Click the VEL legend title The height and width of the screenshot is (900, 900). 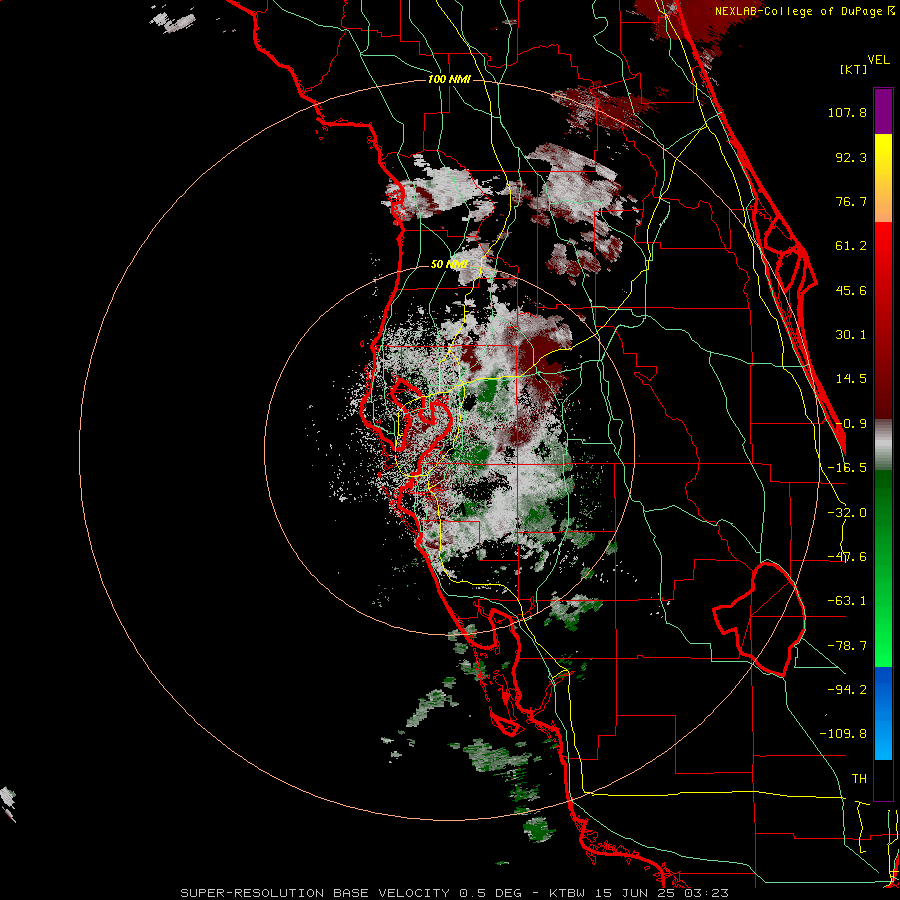click(878, 60)
